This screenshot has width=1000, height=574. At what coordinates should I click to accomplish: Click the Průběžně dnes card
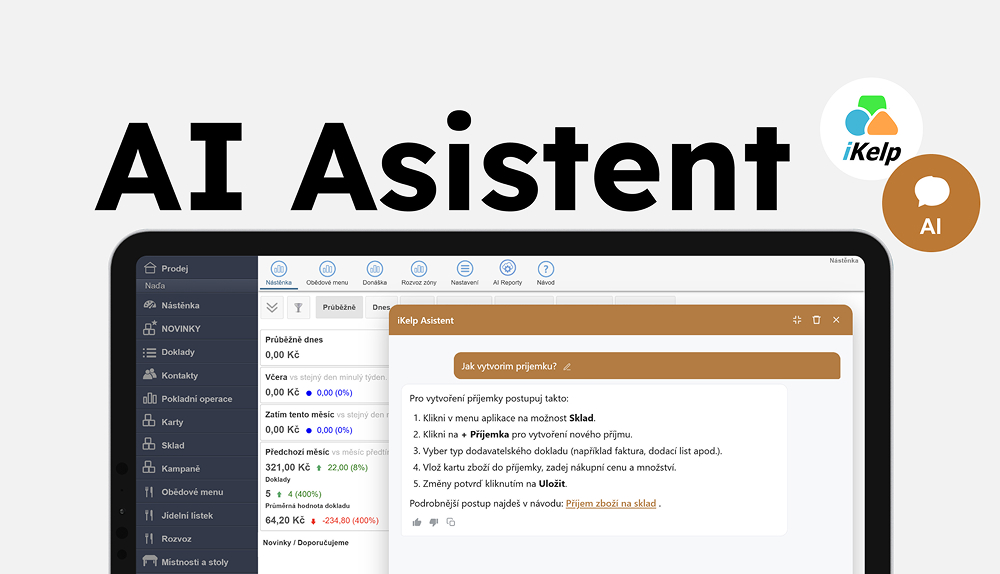tap(325, 347)
